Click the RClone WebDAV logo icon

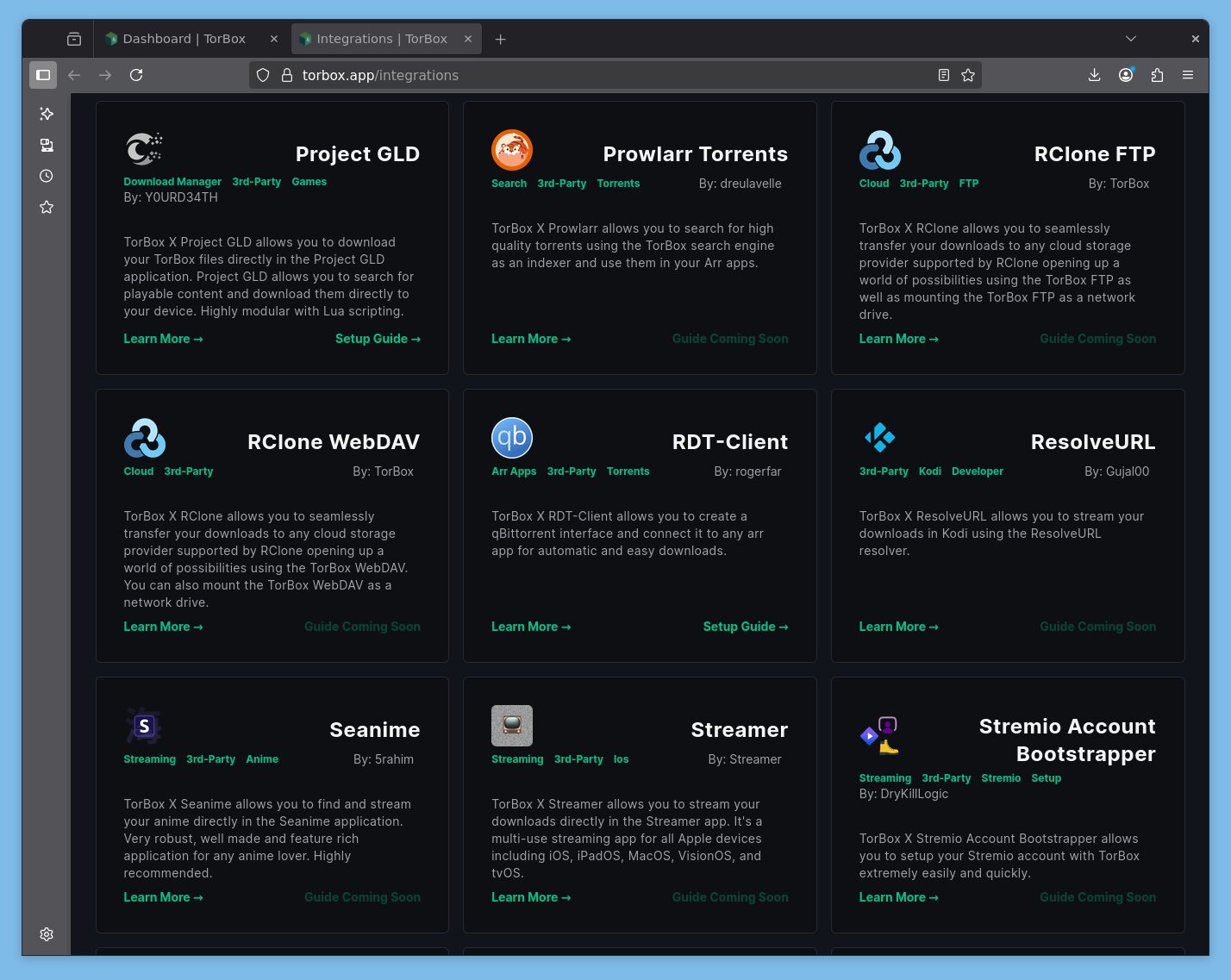click(x=144, y=438)
